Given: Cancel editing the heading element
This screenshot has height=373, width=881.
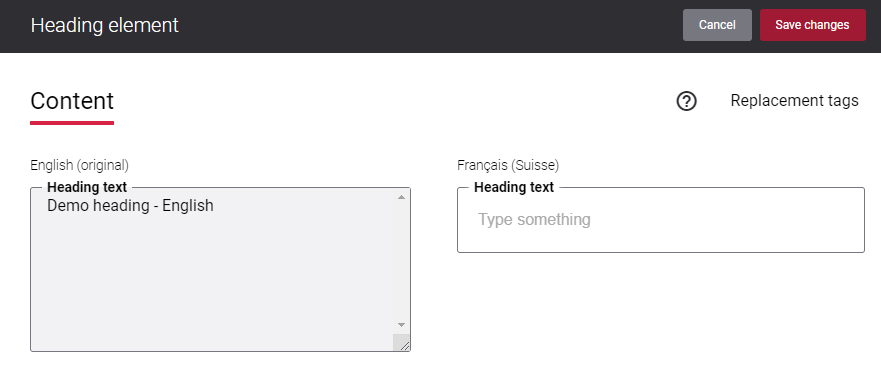Looking at the screenshot, I should click(717, 25).
